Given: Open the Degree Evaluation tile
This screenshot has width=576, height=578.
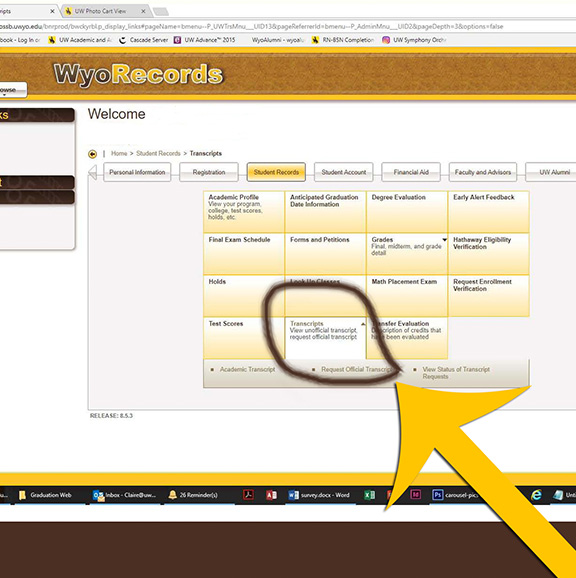Looking at the screenshot, I should click(x=407, y=212).
